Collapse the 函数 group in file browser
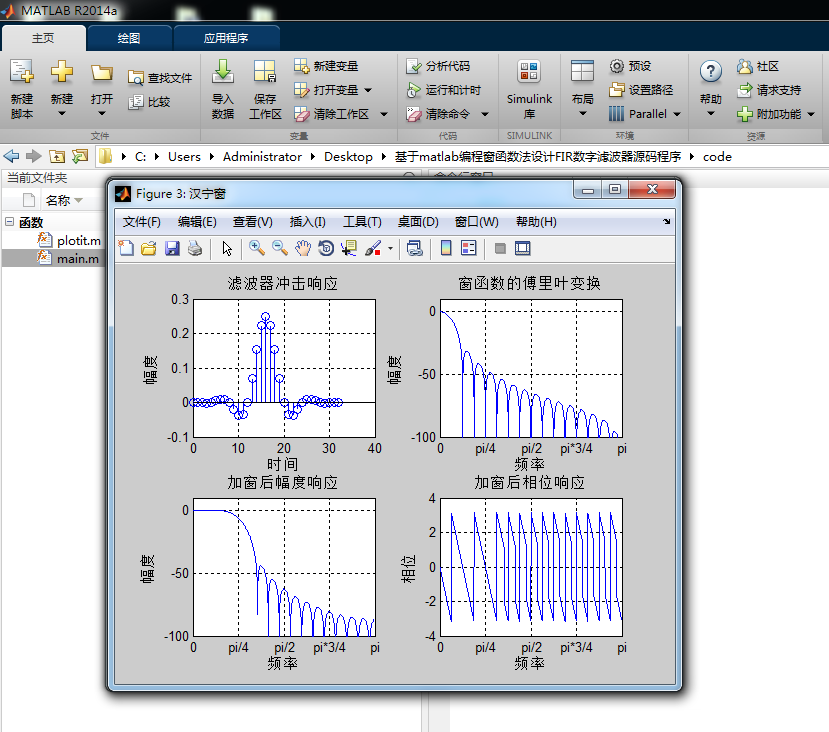The height and width of the screenshot is (732, 829). (10, 221)
